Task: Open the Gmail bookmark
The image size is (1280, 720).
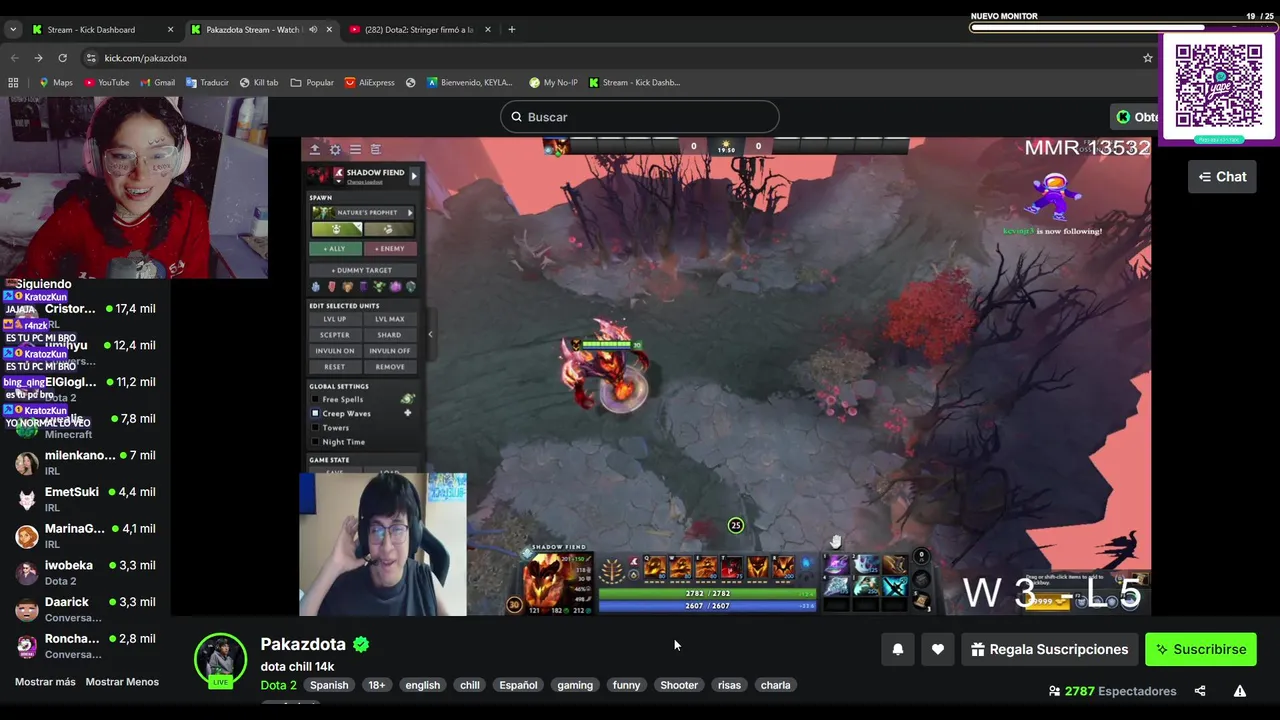Action: [x=157, y=83]
